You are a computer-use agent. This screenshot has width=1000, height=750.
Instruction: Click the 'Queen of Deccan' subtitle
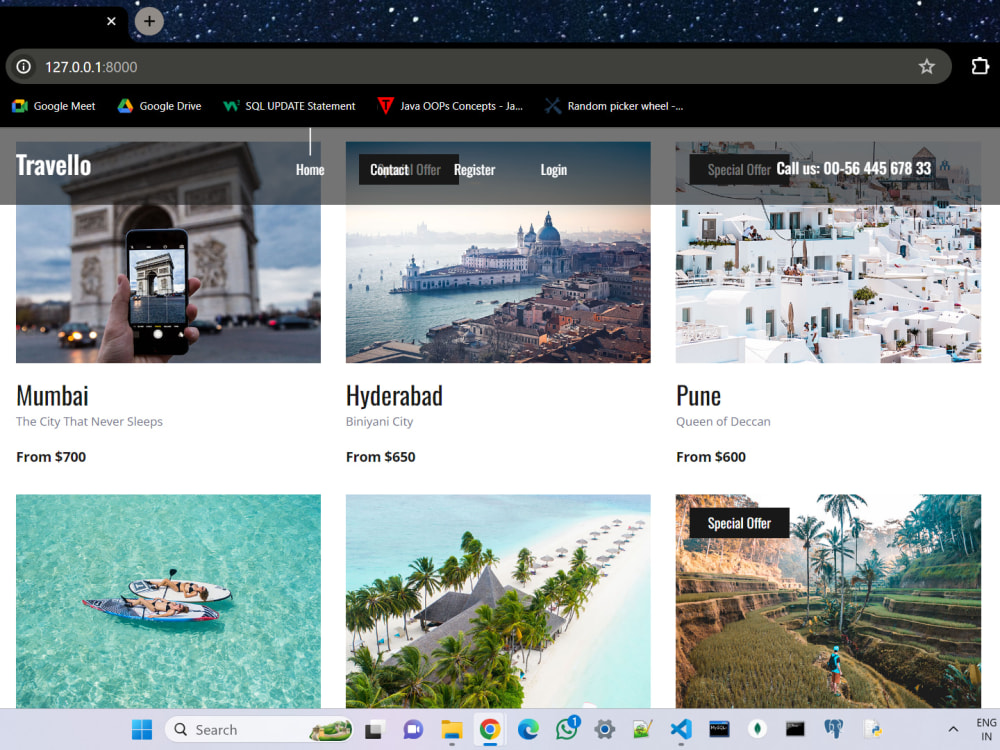click(723, 422)
